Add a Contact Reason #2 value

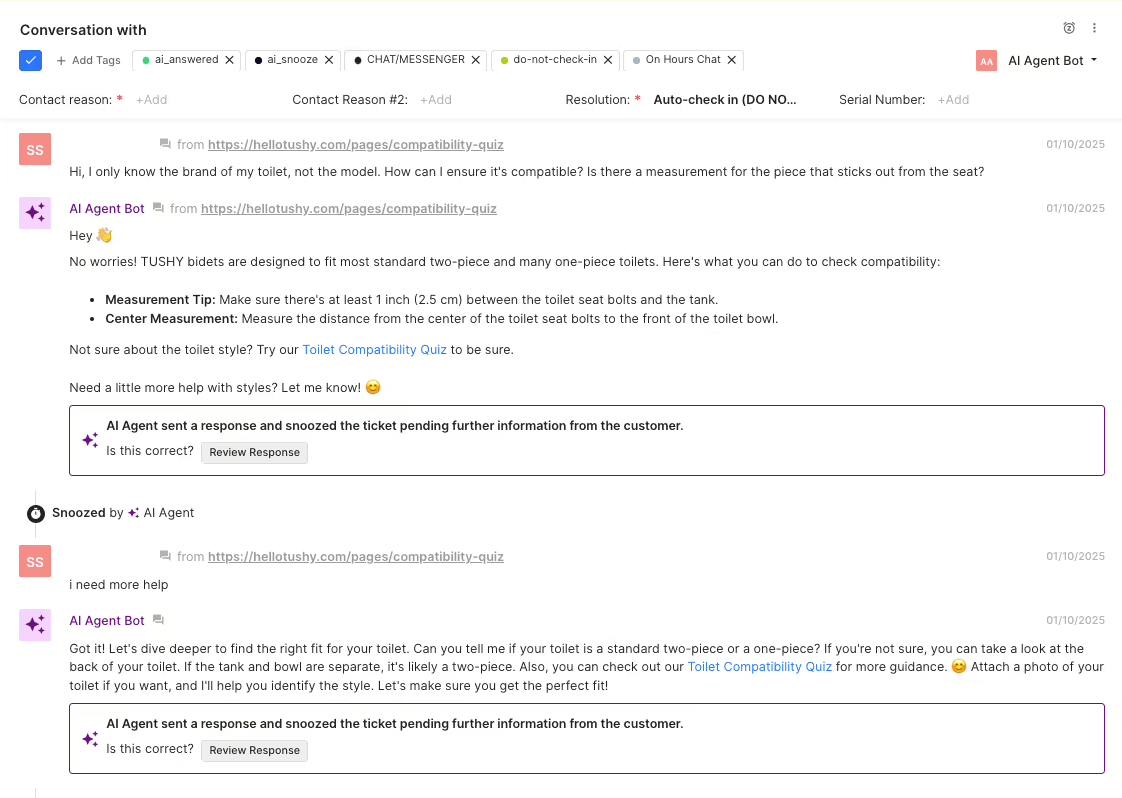point(436,100)
